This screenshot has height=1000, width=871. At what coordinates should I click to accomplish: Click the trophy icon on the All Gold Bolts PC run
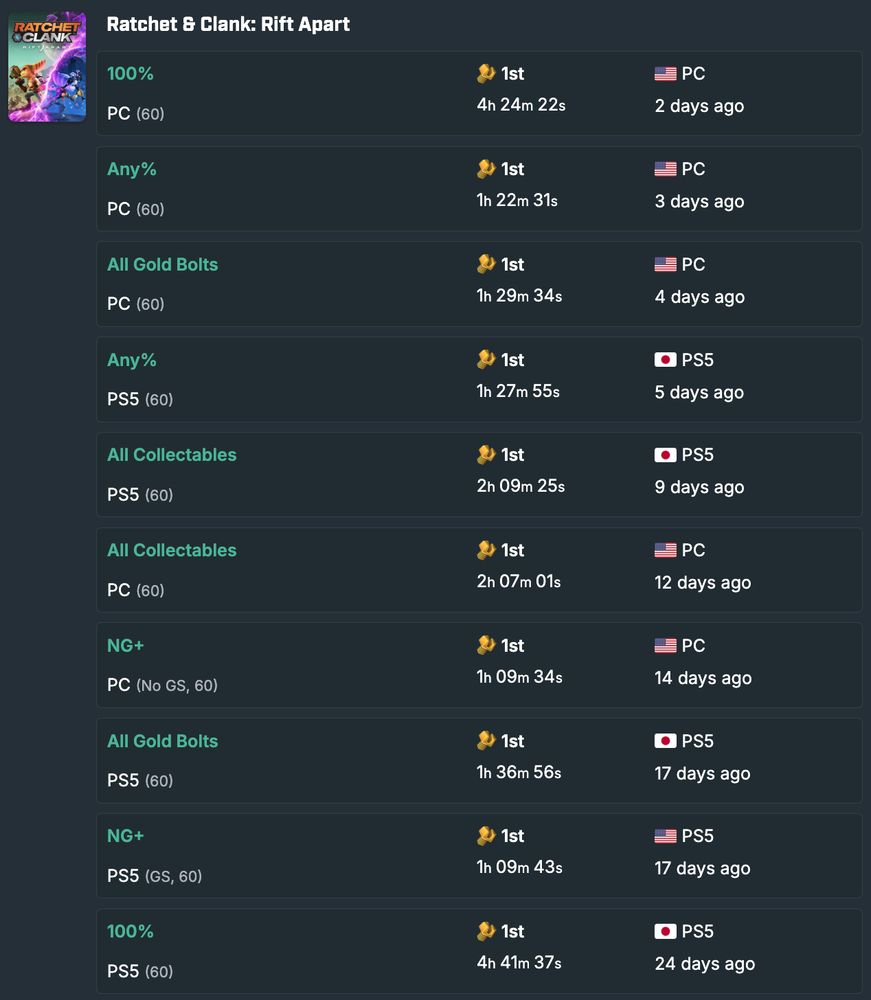pyautogui.click(x=486, y=264)
